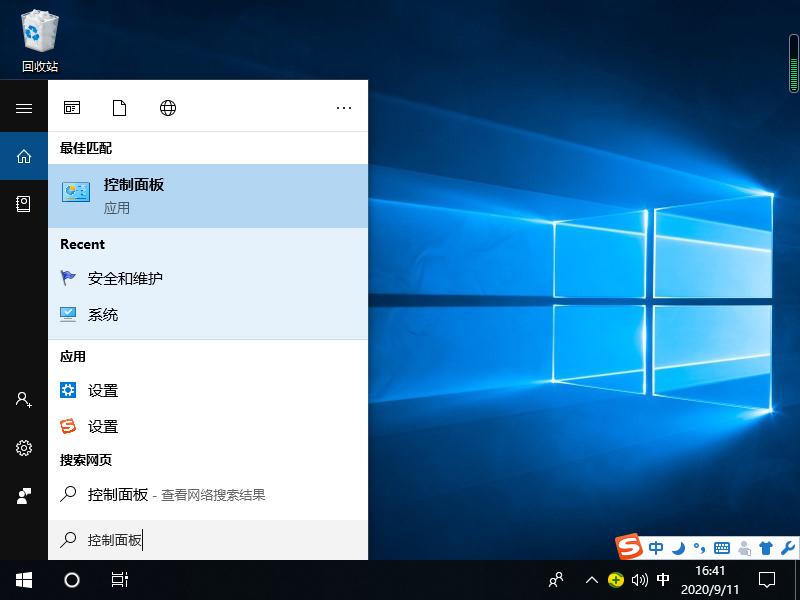Image resolution: width=800 pixels, height=600 pixels.
Task: Open the Sogou virtual keyboard icon
Action: (x=722, y=547)
